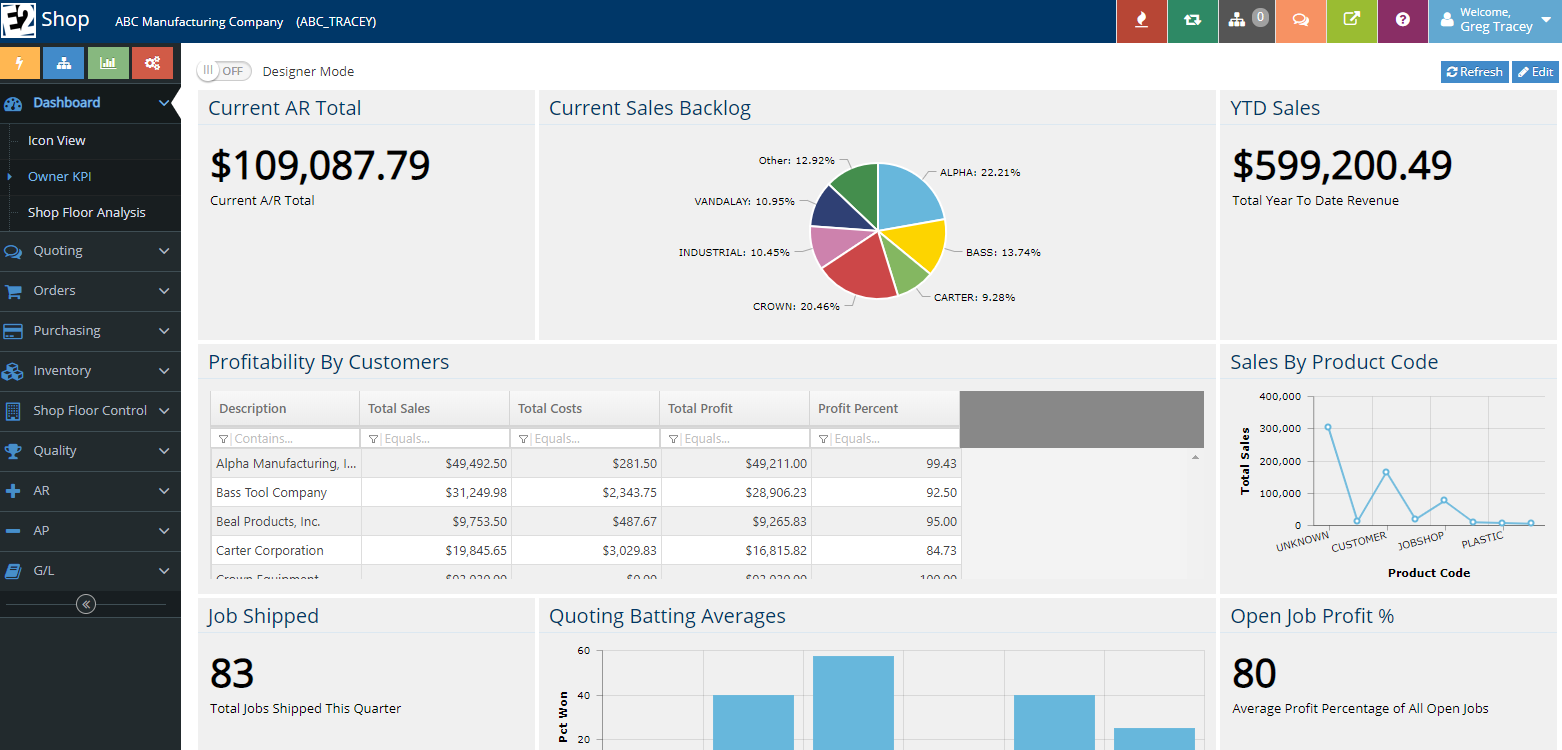Collapse the Dashboard menu
This screenshot has height=750, width=1562.
click(x=90, y=102)
